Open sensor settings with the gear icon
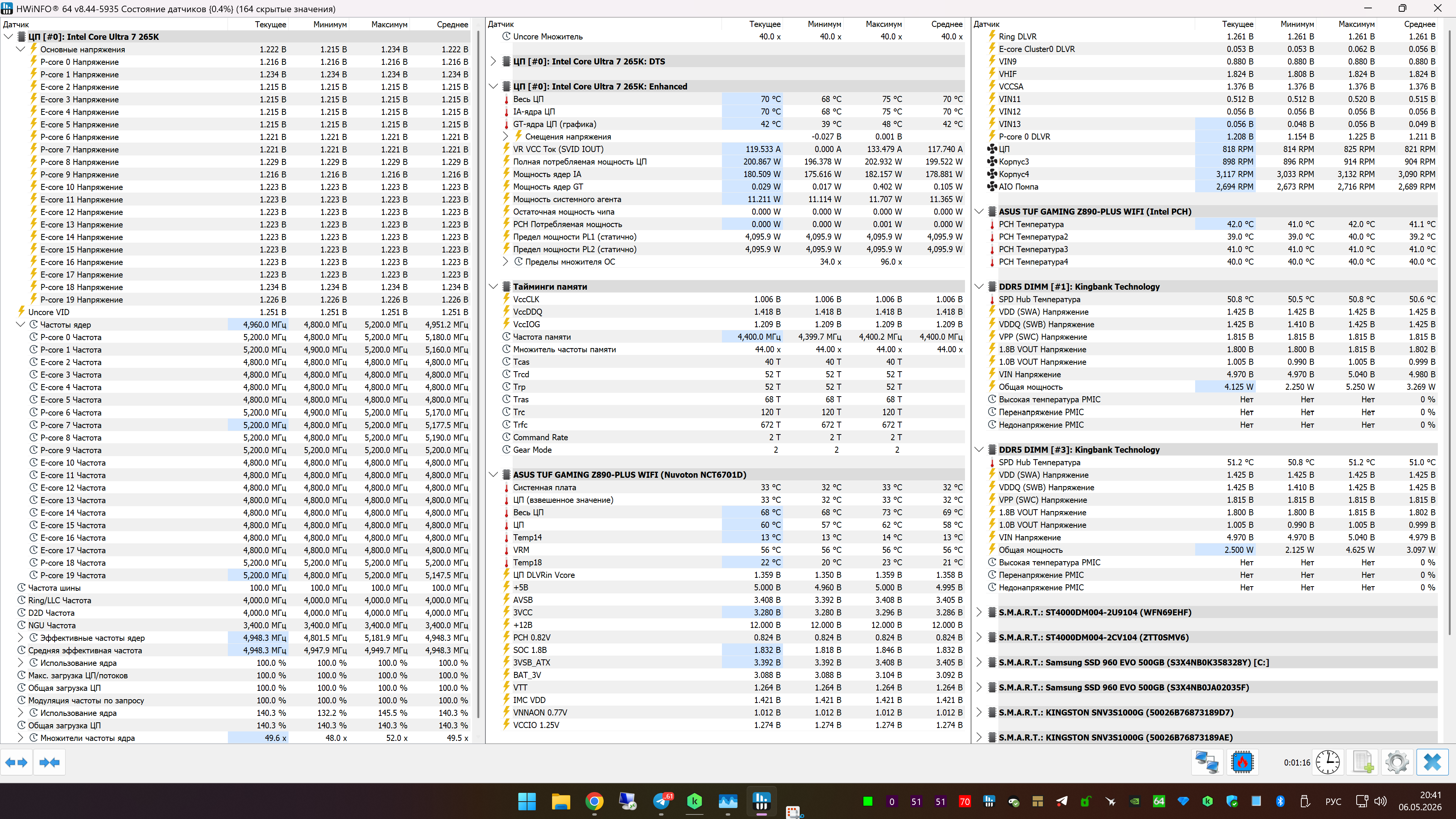1456x819 pixels. (x=1397, y=763)
